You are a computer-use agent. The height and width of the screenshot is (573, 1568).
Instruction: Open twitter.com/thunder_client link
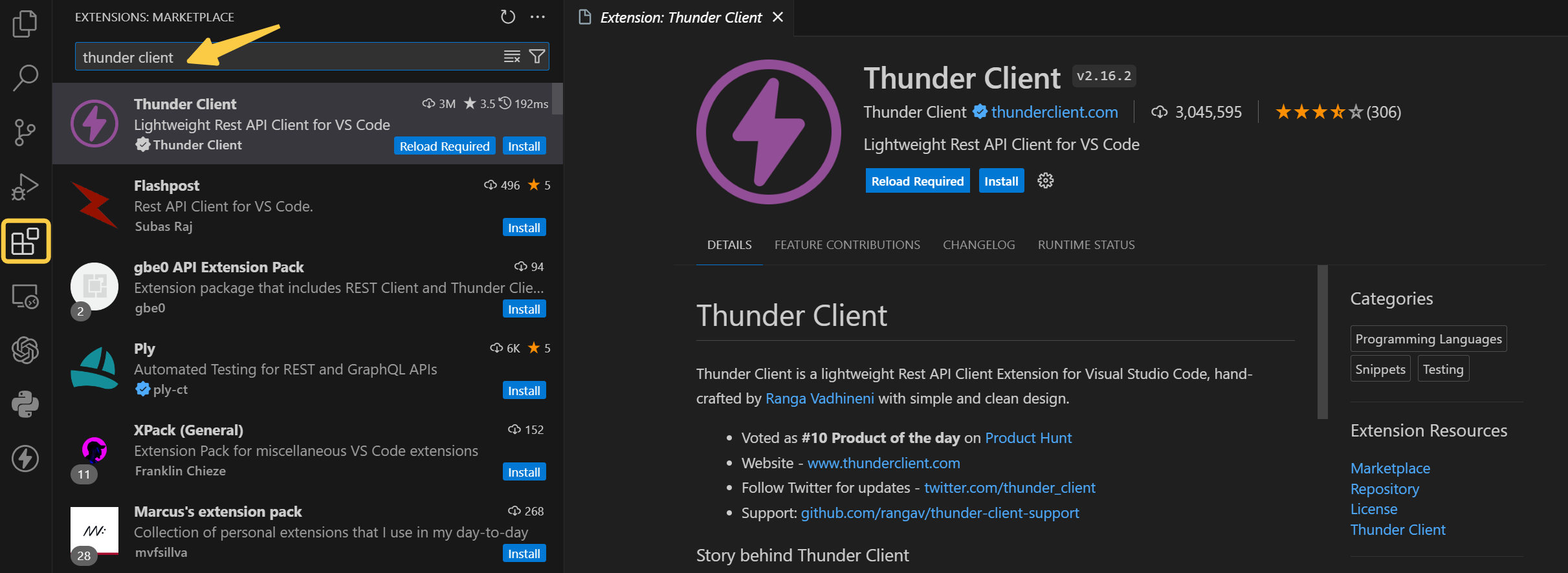(1010, 488)
